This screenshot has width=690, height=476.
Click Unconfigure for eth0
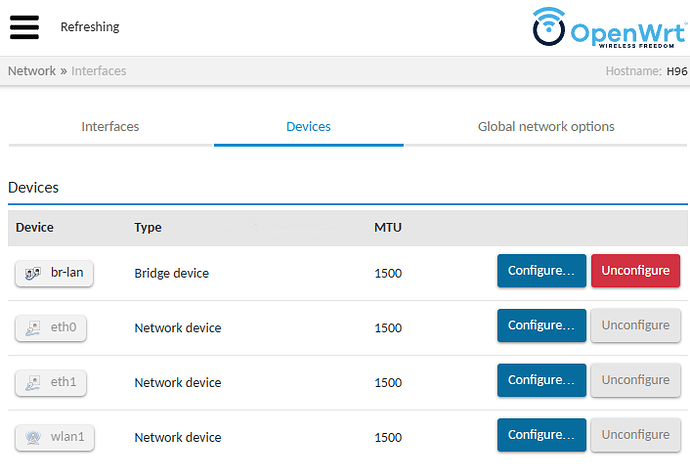coord(635,326)
